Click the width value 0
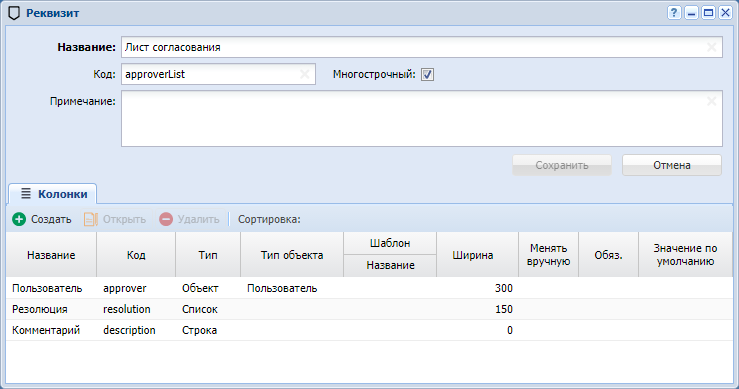 pyautogui.click(x=509, y=330)
